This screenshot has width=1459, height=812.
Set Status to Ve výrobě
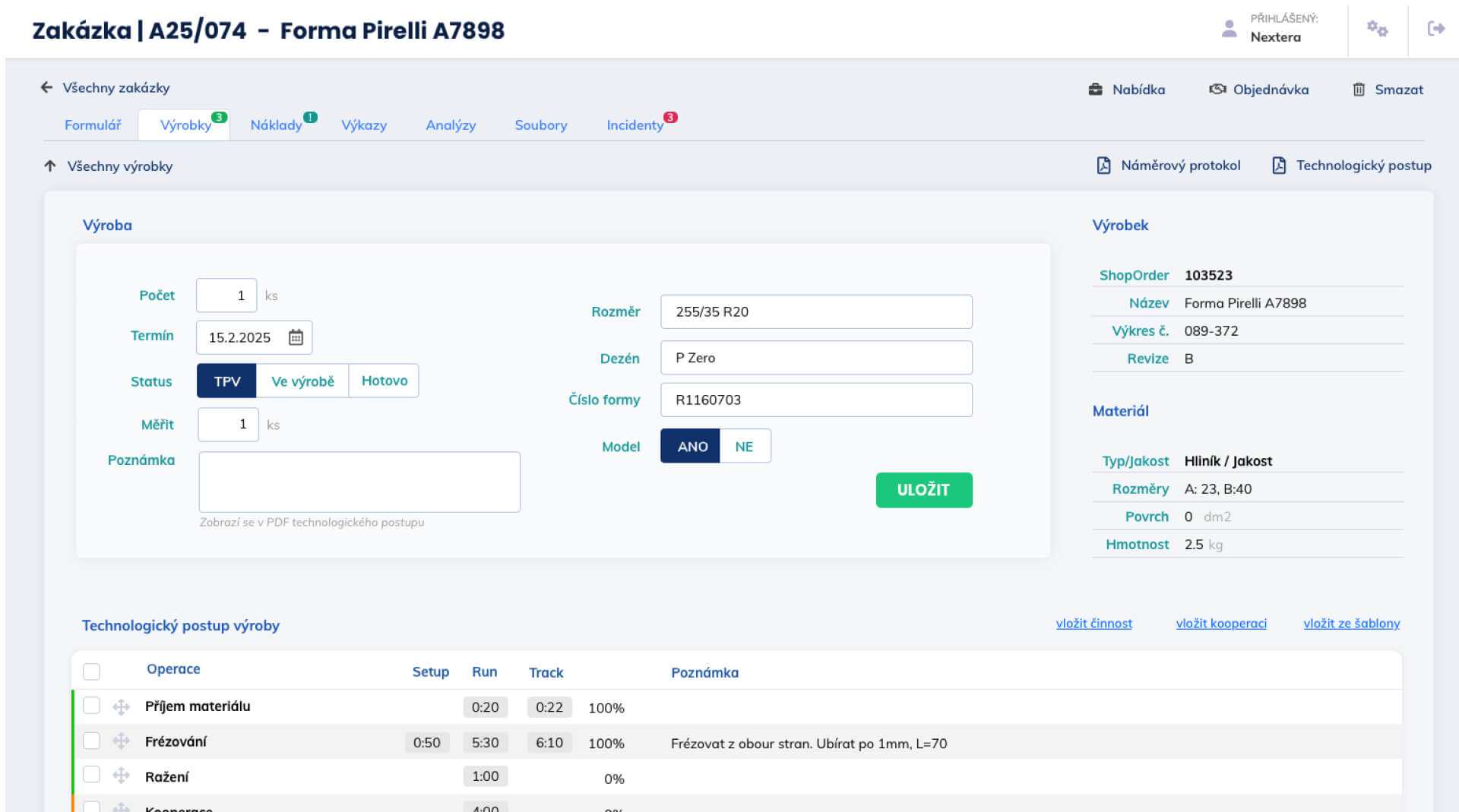pos(302,381)
